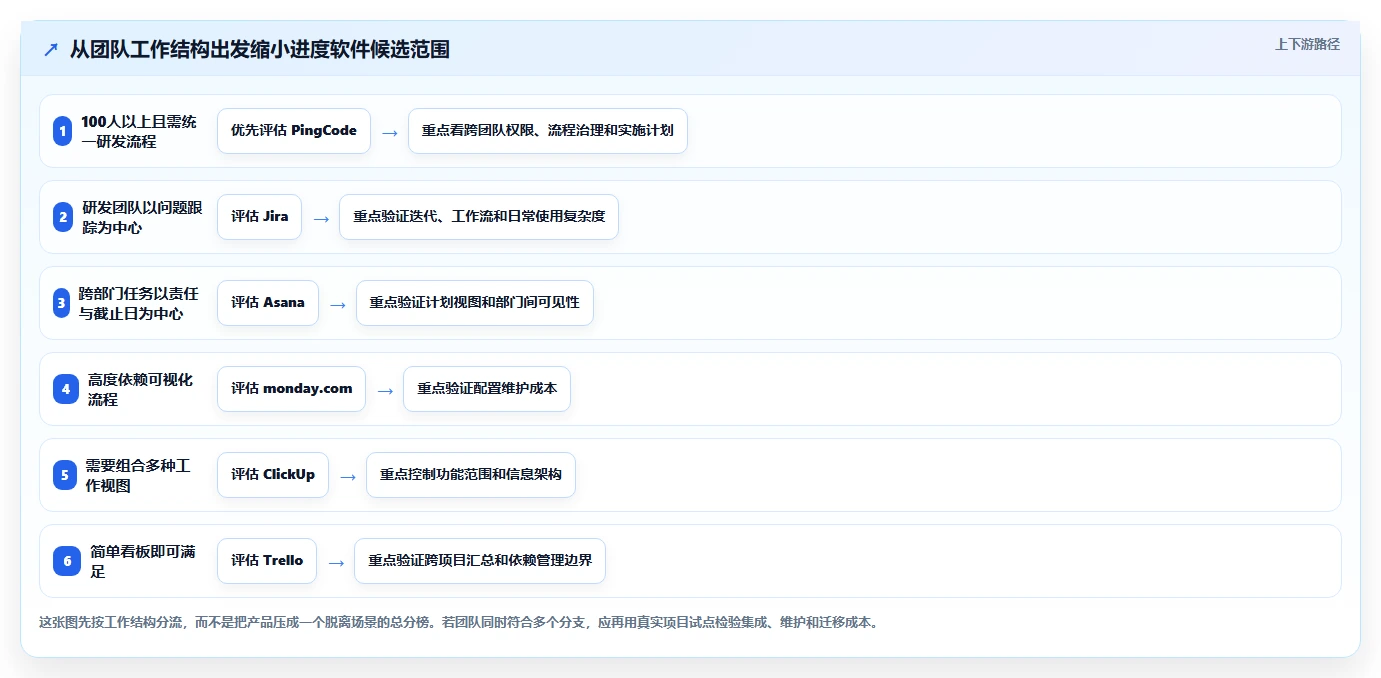Click the 评估 Asana box
Image resolution: width=1381 pixels, height=678 pixels.
pyautogui.click(x=268, y=303)
